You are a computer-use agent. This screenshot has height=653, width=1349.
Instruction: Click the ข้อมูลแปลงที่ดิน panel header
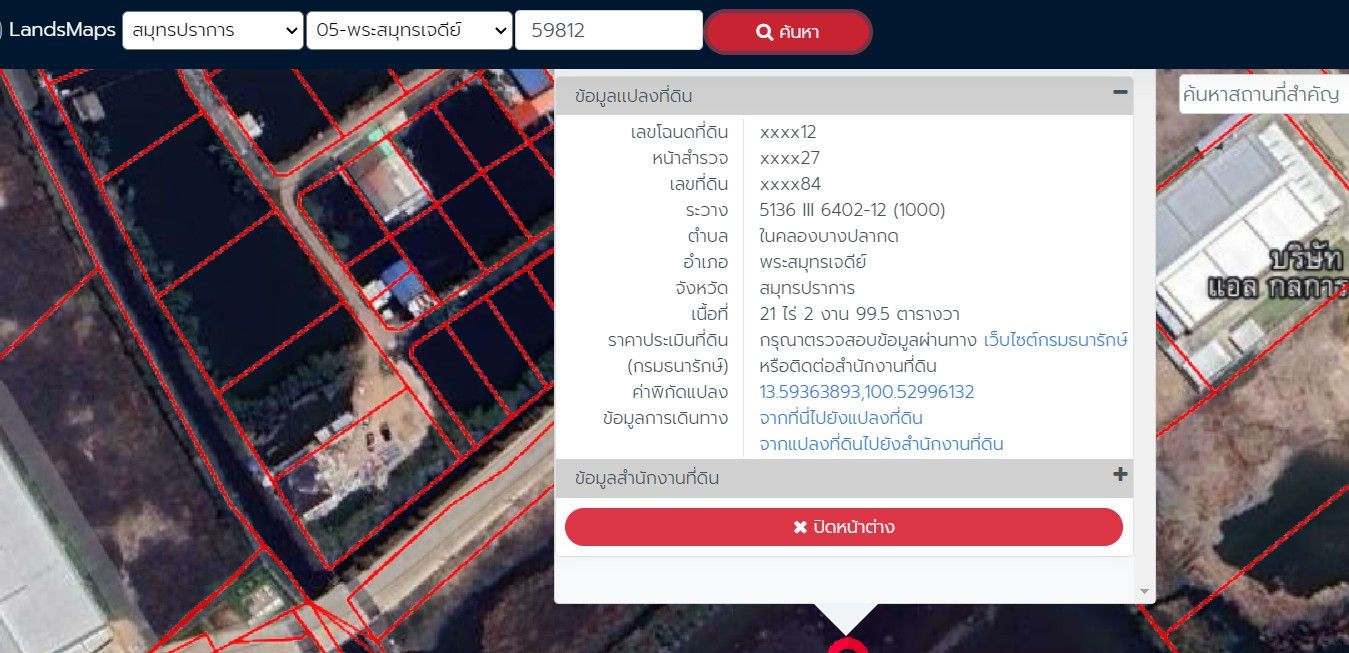click(x=844, y=97)
